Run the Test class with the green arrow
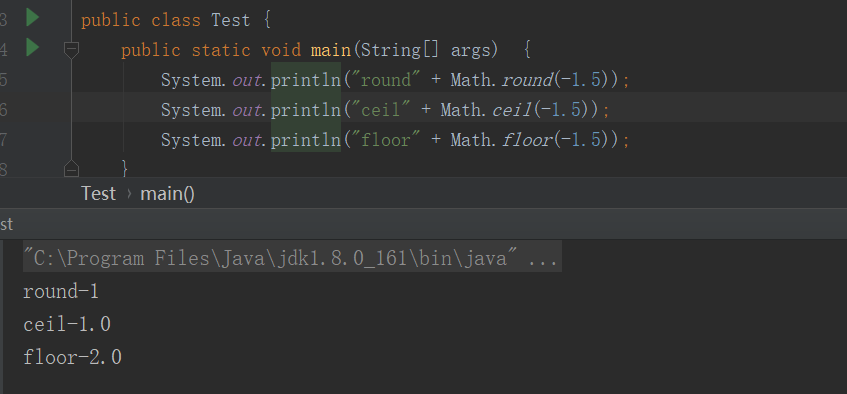 [32, 17]
